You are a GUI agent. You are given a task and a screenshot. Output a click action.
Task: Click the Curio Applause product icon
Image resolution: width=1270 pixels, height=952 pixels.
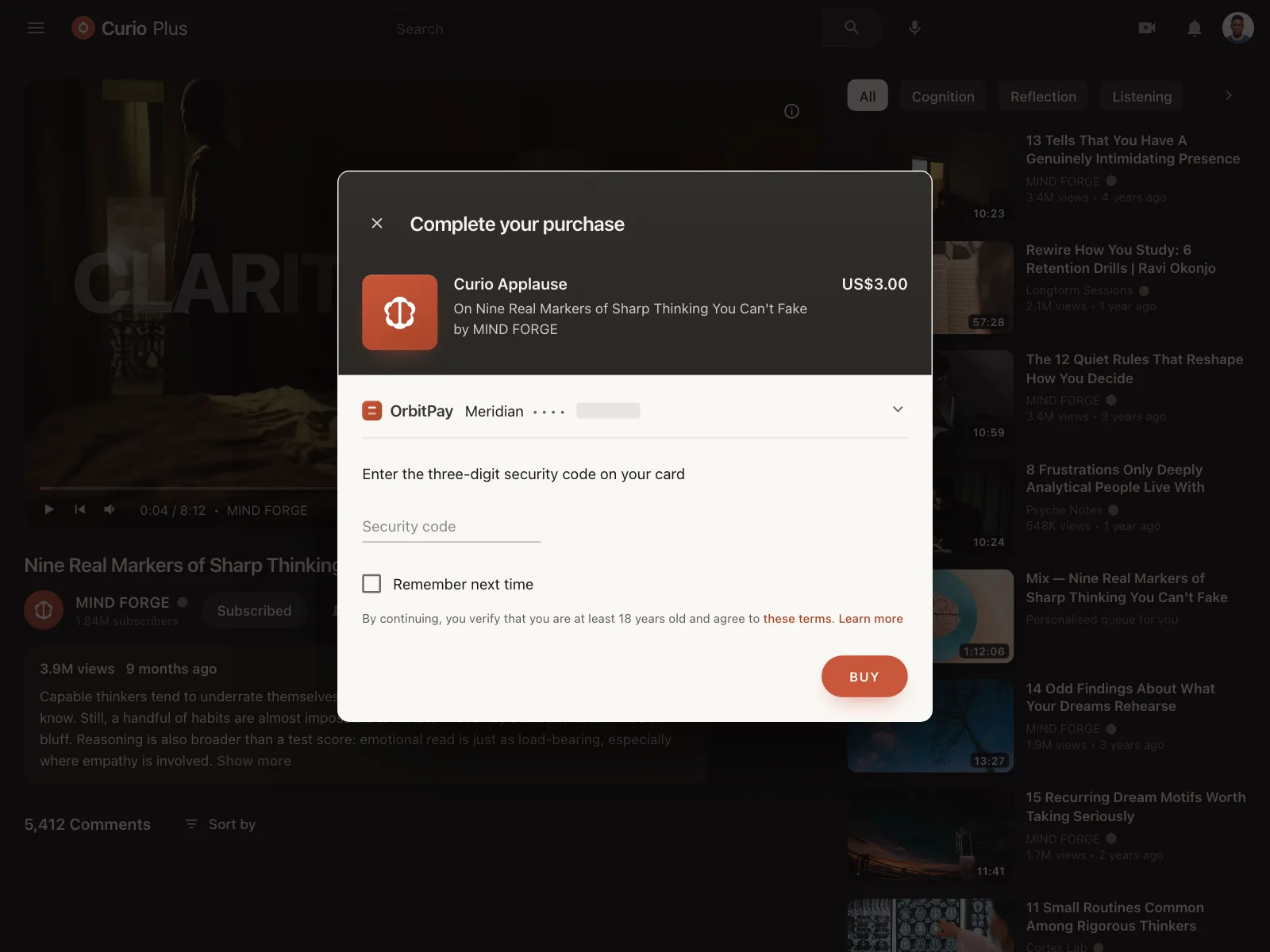tap(400, 313)
